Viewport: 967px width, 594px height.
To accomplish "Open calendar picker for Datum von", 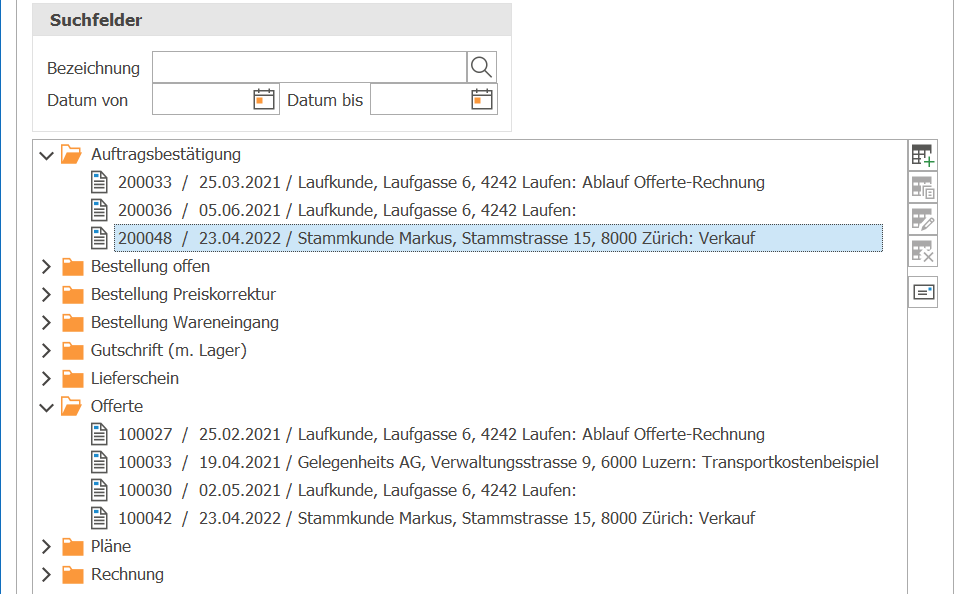I will [x=263, y=99].
